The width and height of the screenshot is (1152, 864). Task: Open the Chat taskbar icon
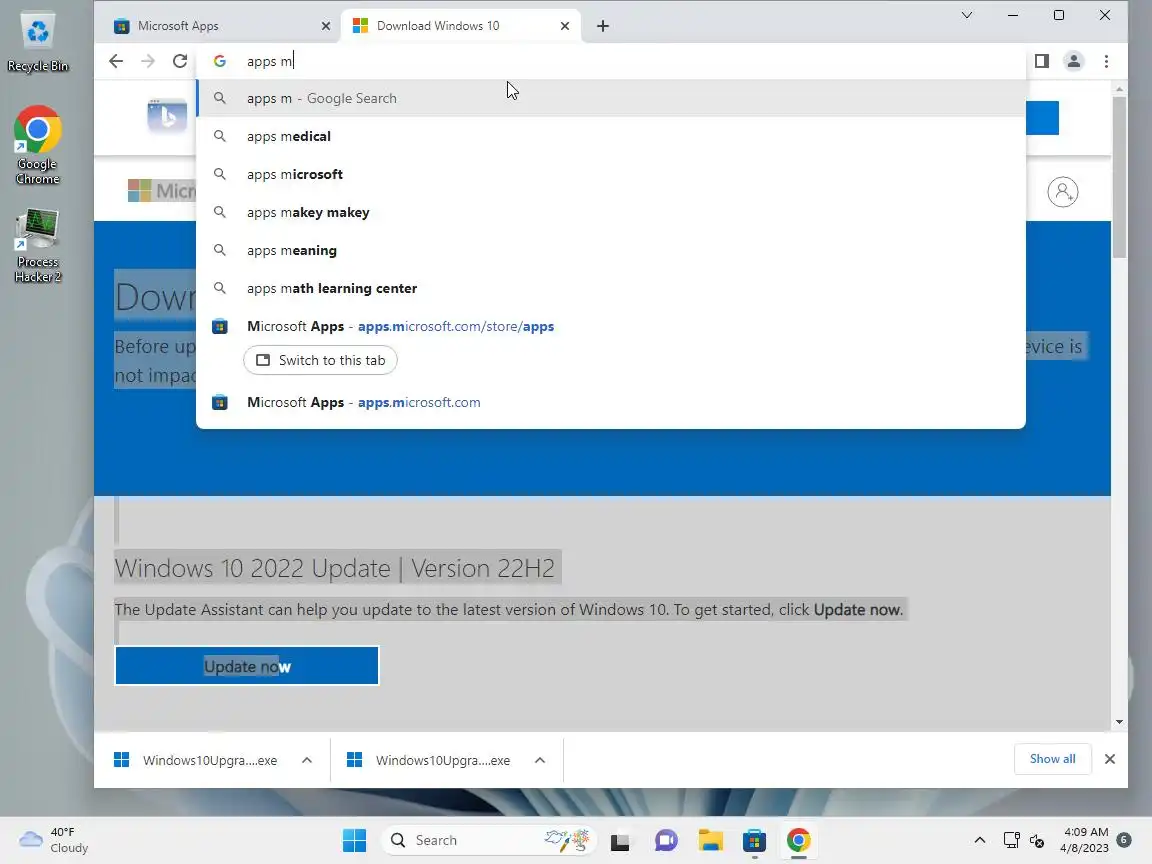(666, 840)
